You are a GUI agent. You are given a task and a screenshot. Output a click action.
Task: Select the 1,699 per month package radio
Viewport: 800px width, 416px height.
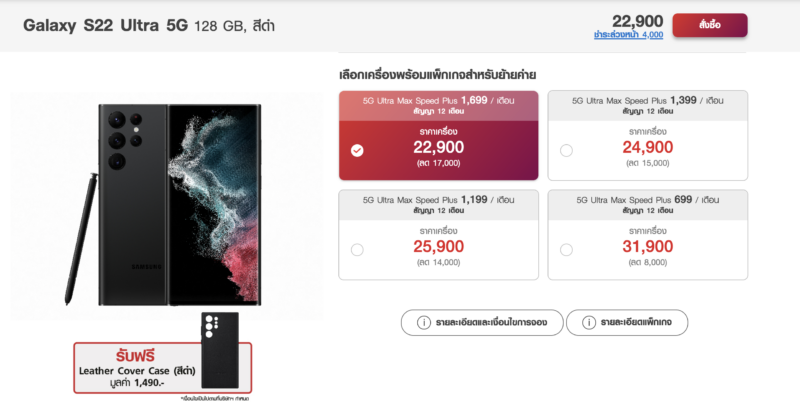357,150
